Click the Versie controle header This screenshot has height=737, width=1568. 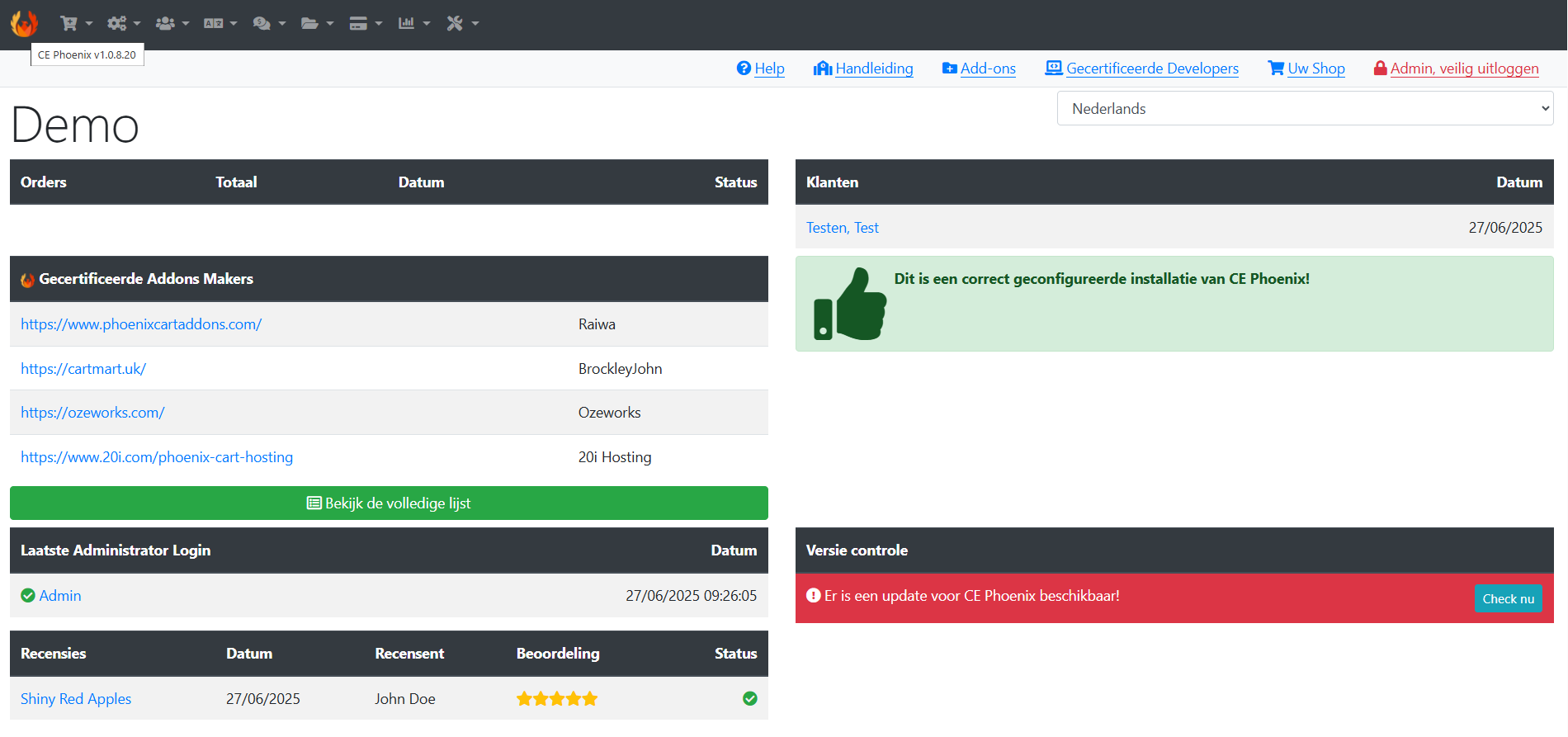857,550
